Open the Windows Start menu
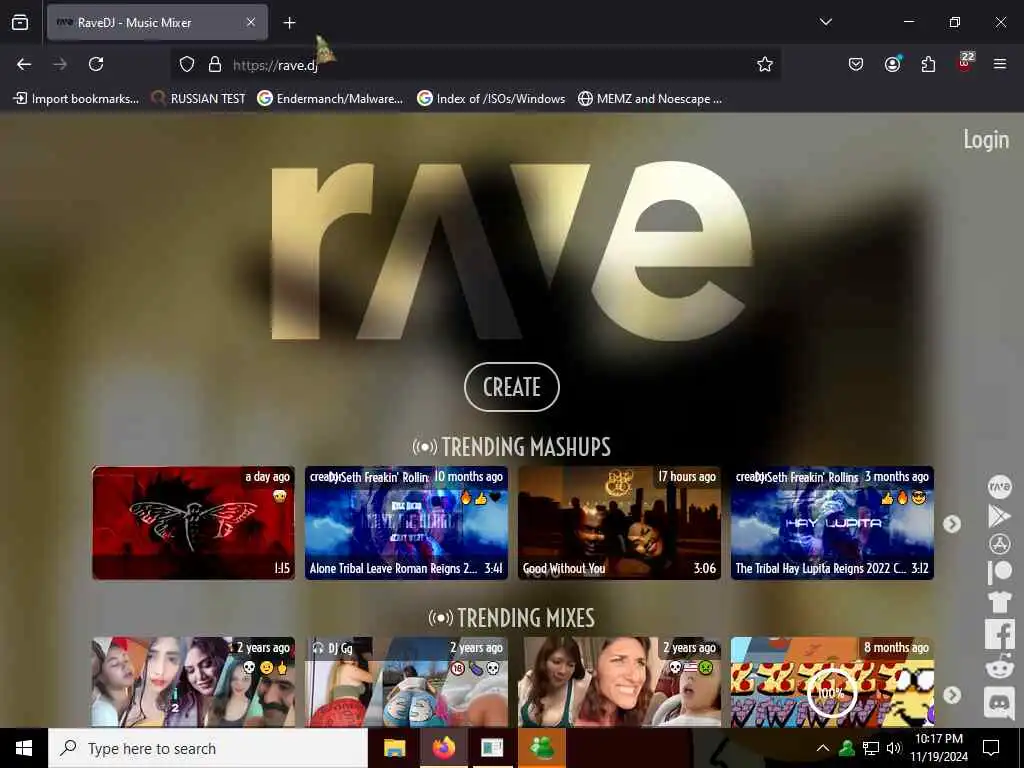This screenshot has width=1024, height=768. pos(24,748)
